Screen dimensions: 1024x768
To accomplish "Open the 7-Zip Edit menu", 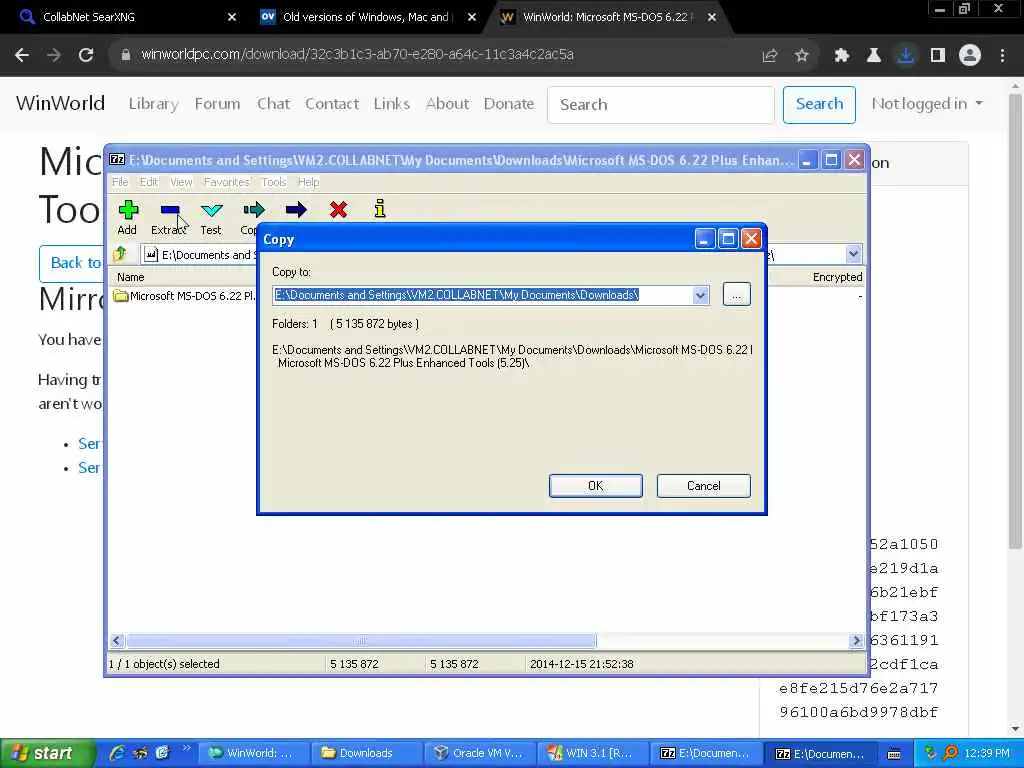I will [x=149, y=182].
